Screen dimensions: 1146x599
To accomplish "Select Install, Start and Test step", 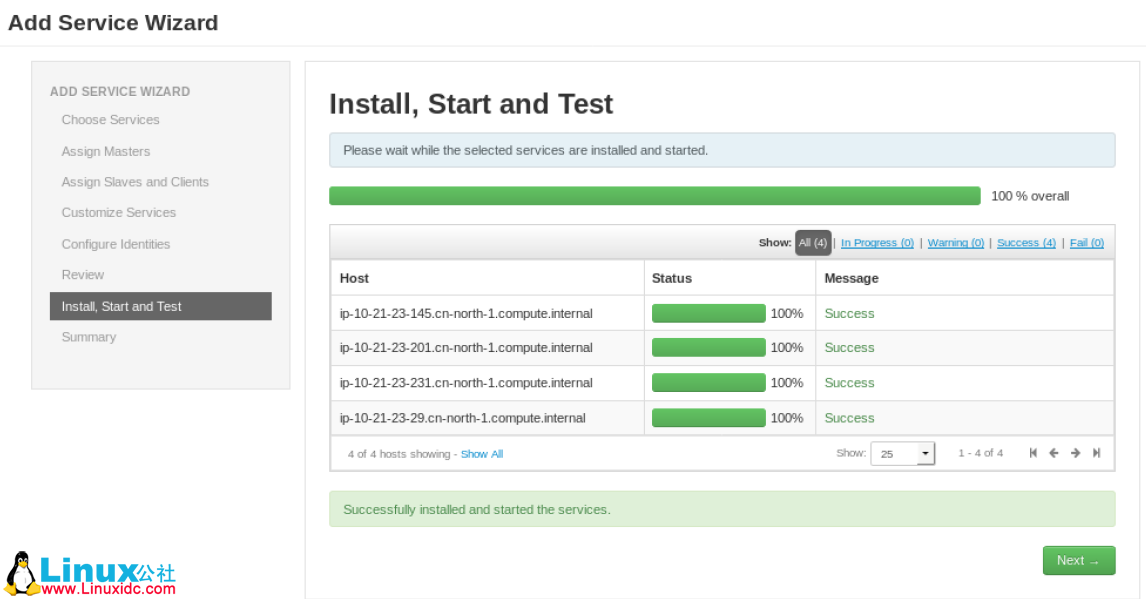I will 160,307.
